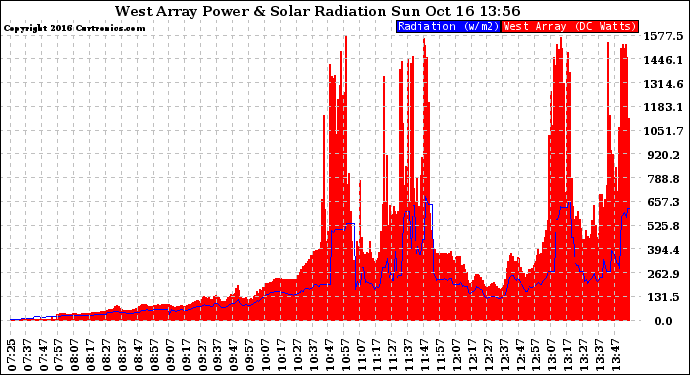This screenshot has width=690, height=375.
Task: Click the x-axis time label 13:27
Action: point(583,355)
